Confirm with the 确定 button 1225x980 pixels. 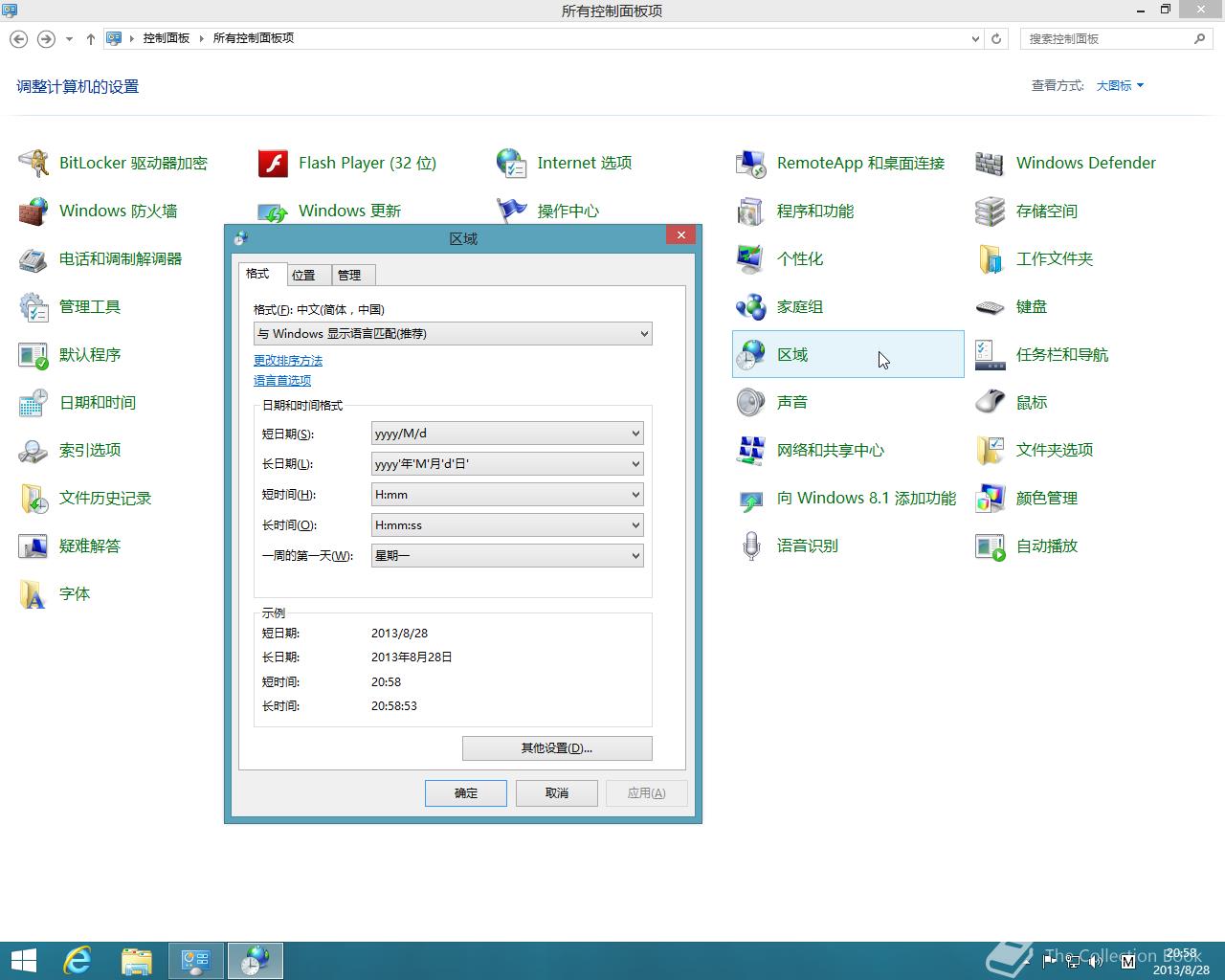point(466,793)
